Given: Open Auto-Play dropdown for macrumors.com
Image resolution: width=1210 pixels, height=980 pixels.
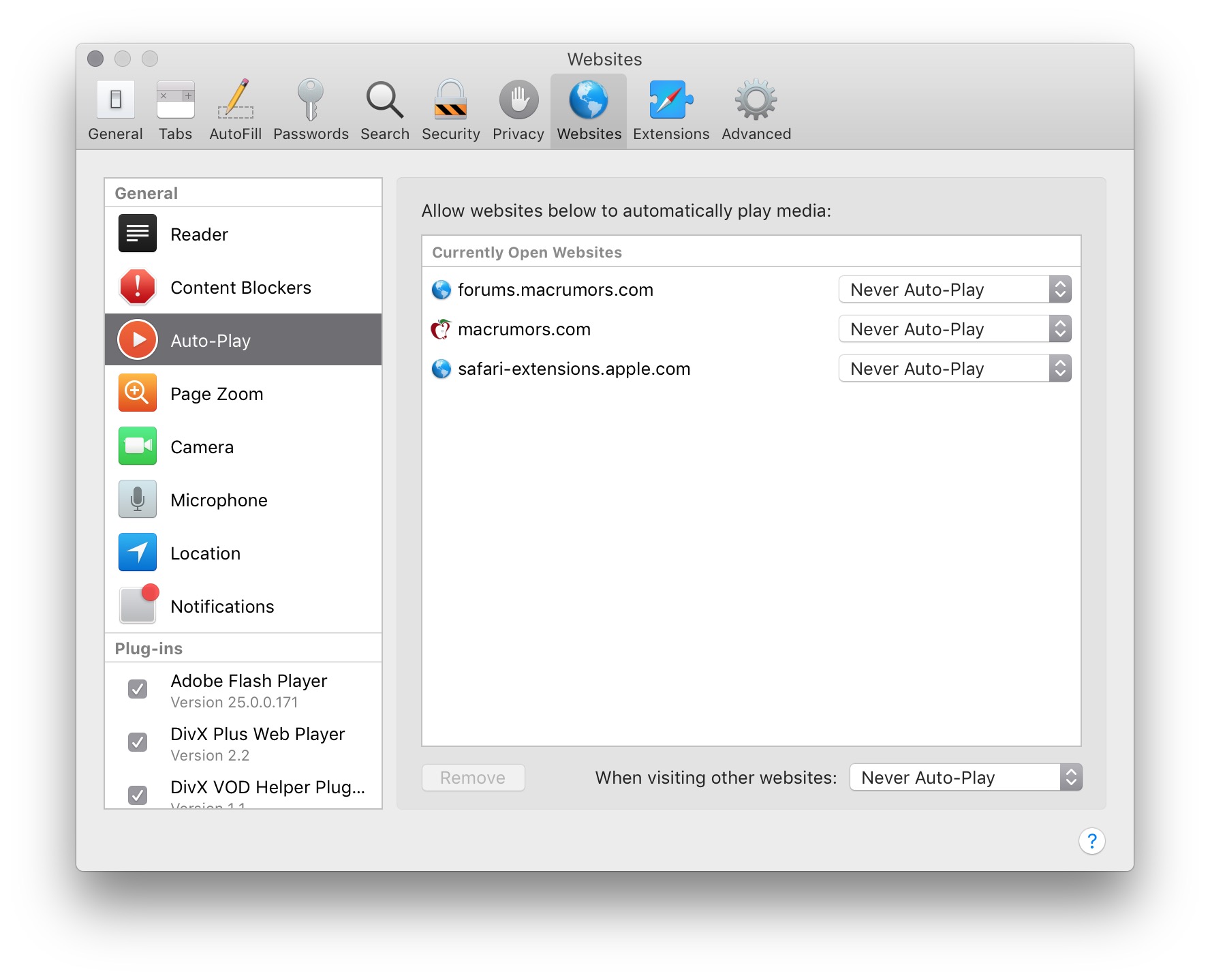Looking at the screenshot, I should click(x=955, y=329).
